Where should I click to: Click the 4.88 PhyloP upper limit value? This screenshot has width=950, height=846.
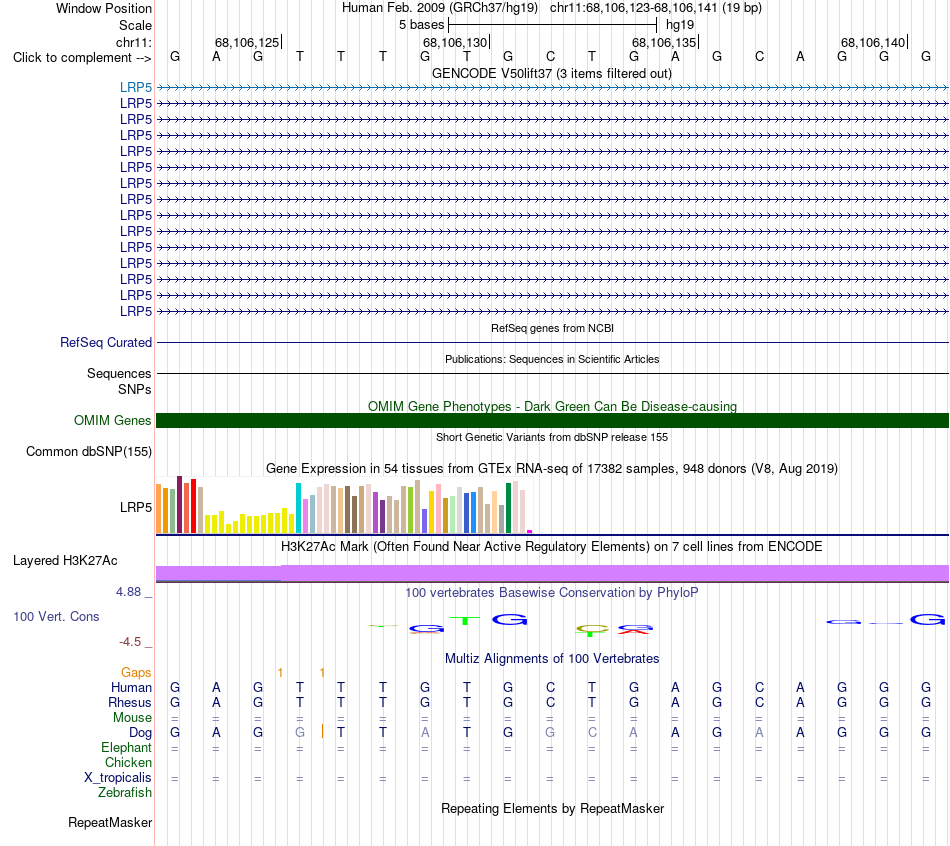[x=128, y=591]
